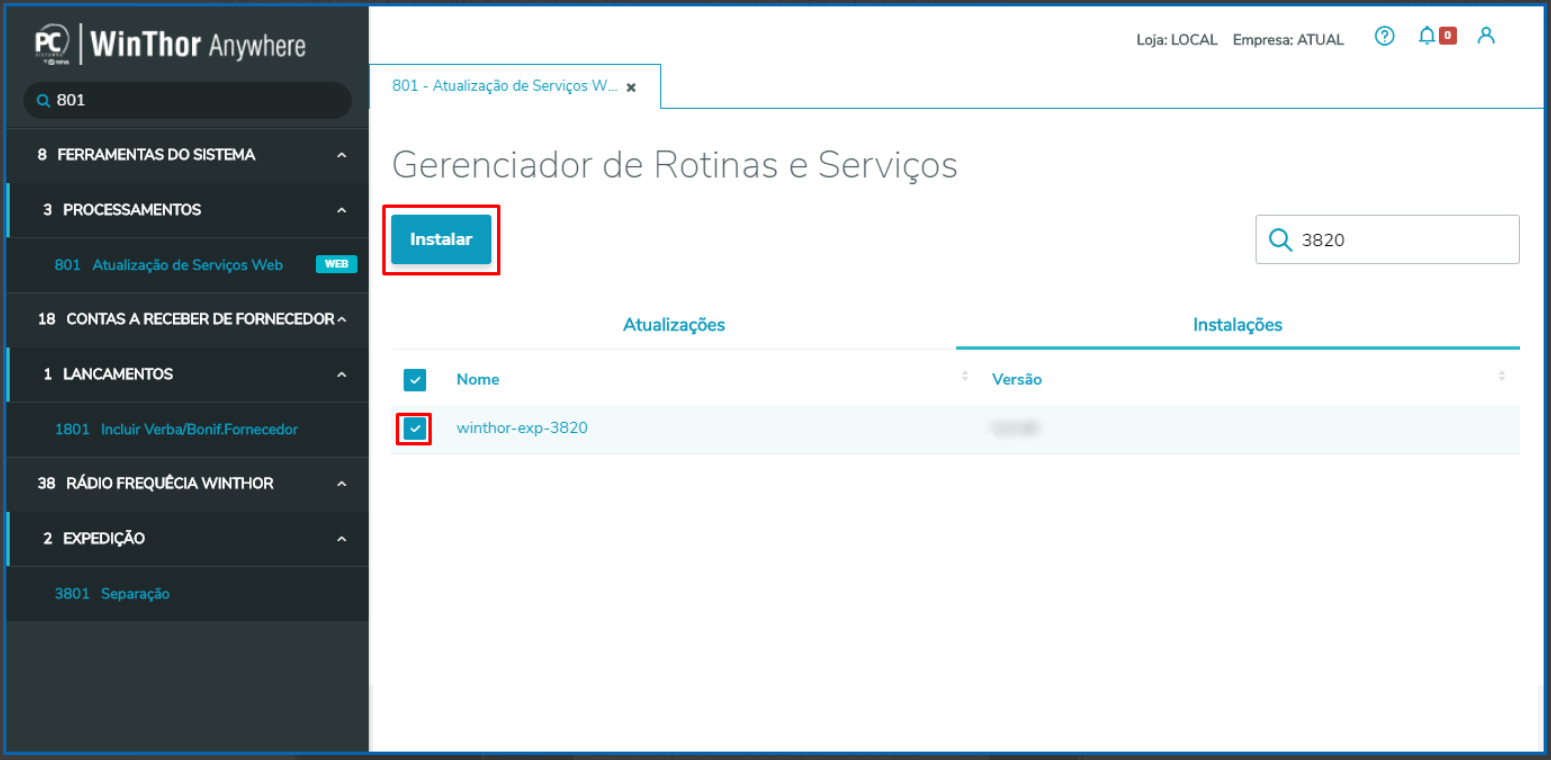This screenshot has width=1551, height=760.
Task: Collapse CONTAS A RECEBER DE FORNECEDOR section
Action: (342, 320)
